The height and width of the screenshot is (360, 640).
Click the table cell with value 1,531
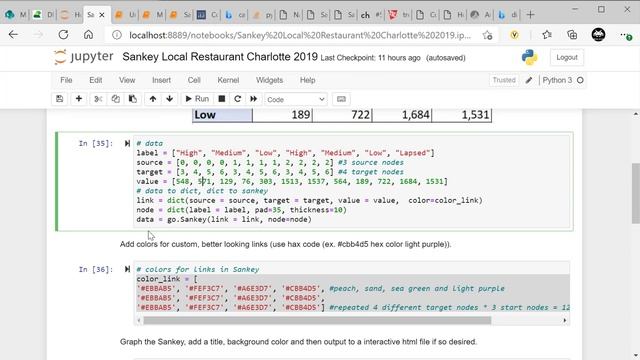(462, 115)
